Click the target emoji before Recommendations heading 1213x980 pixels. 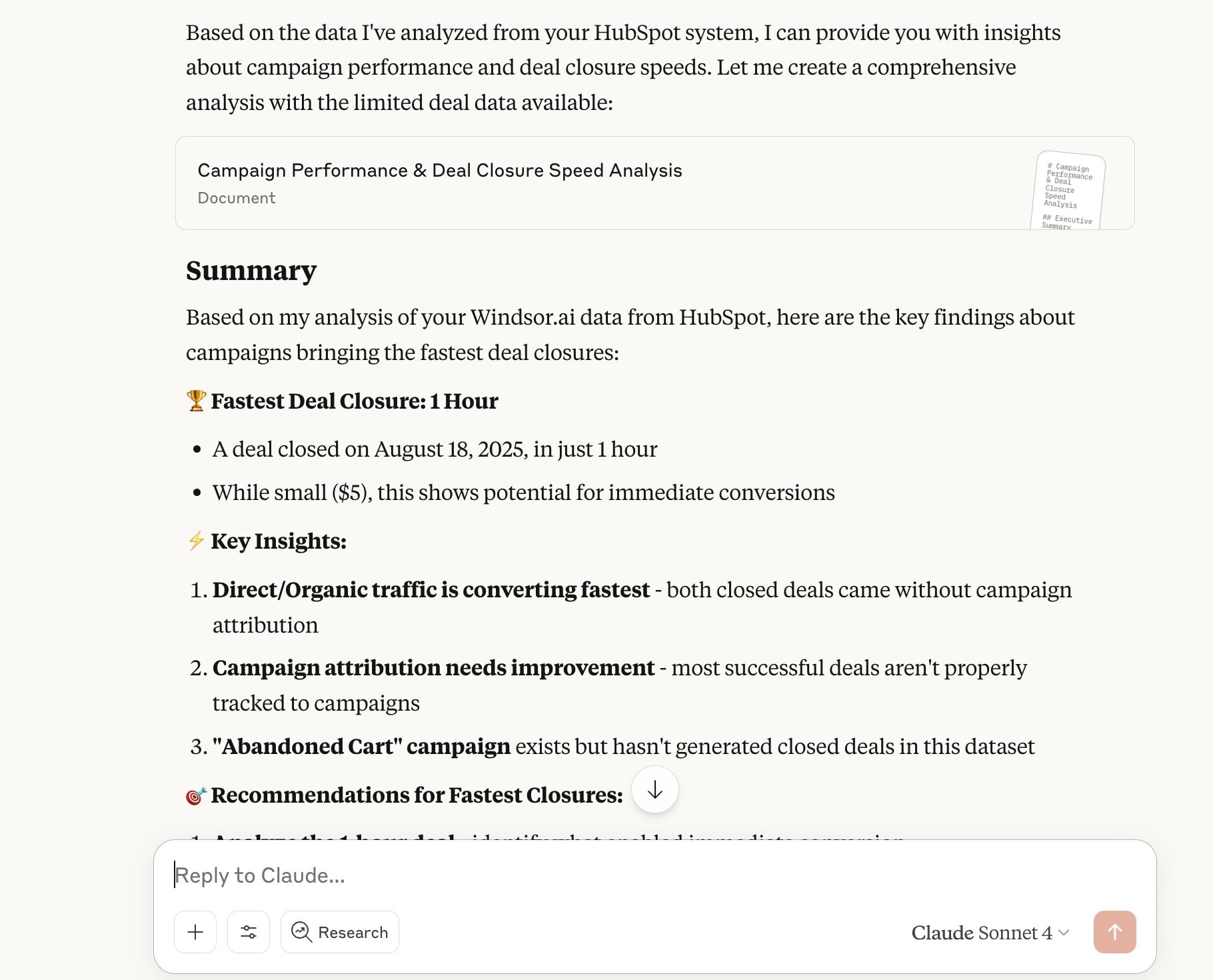(195, 795)
